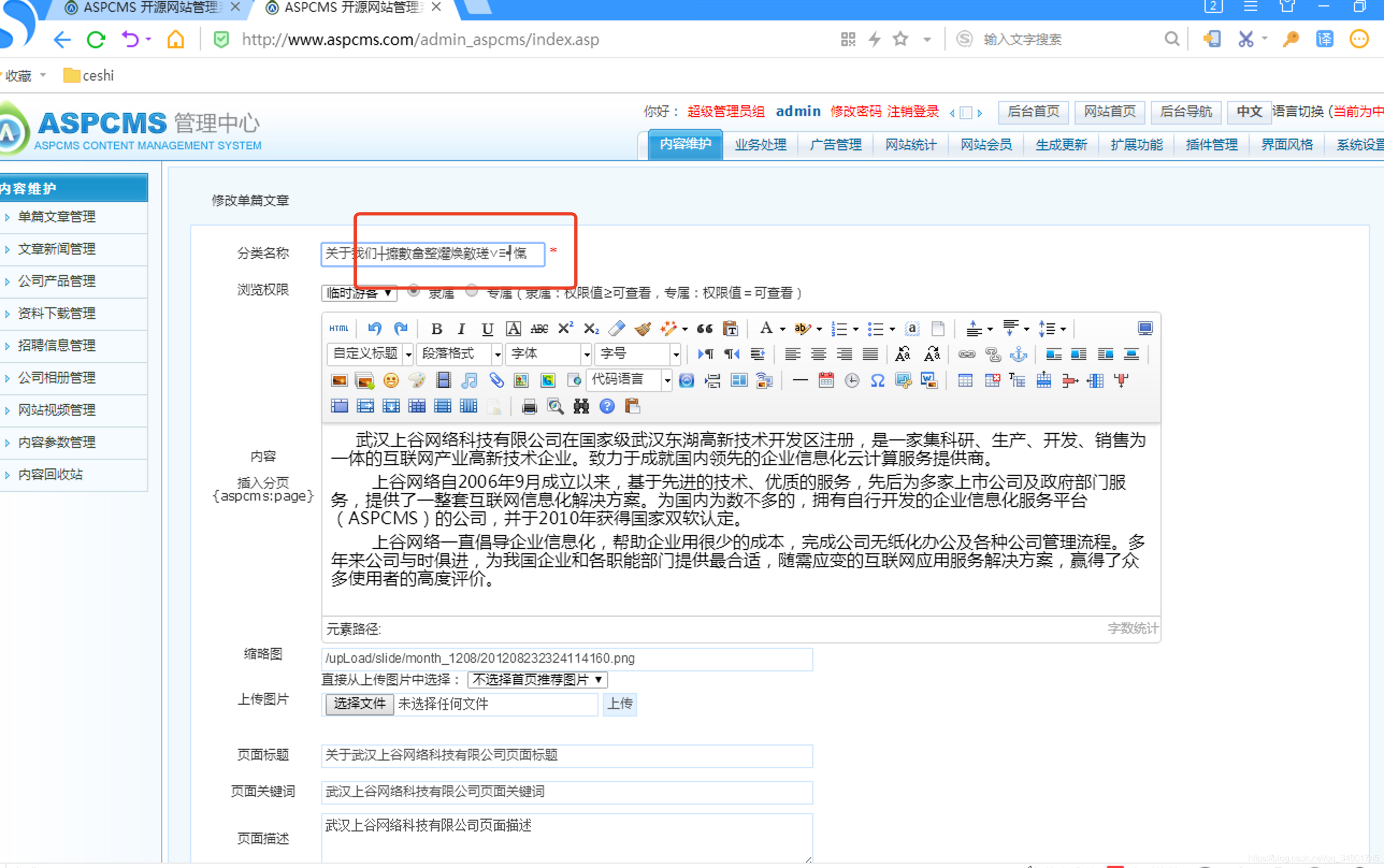Screen dimensions: 1384x868
Task: Toggle the browser bookmark star
Action: coord(900,39)
